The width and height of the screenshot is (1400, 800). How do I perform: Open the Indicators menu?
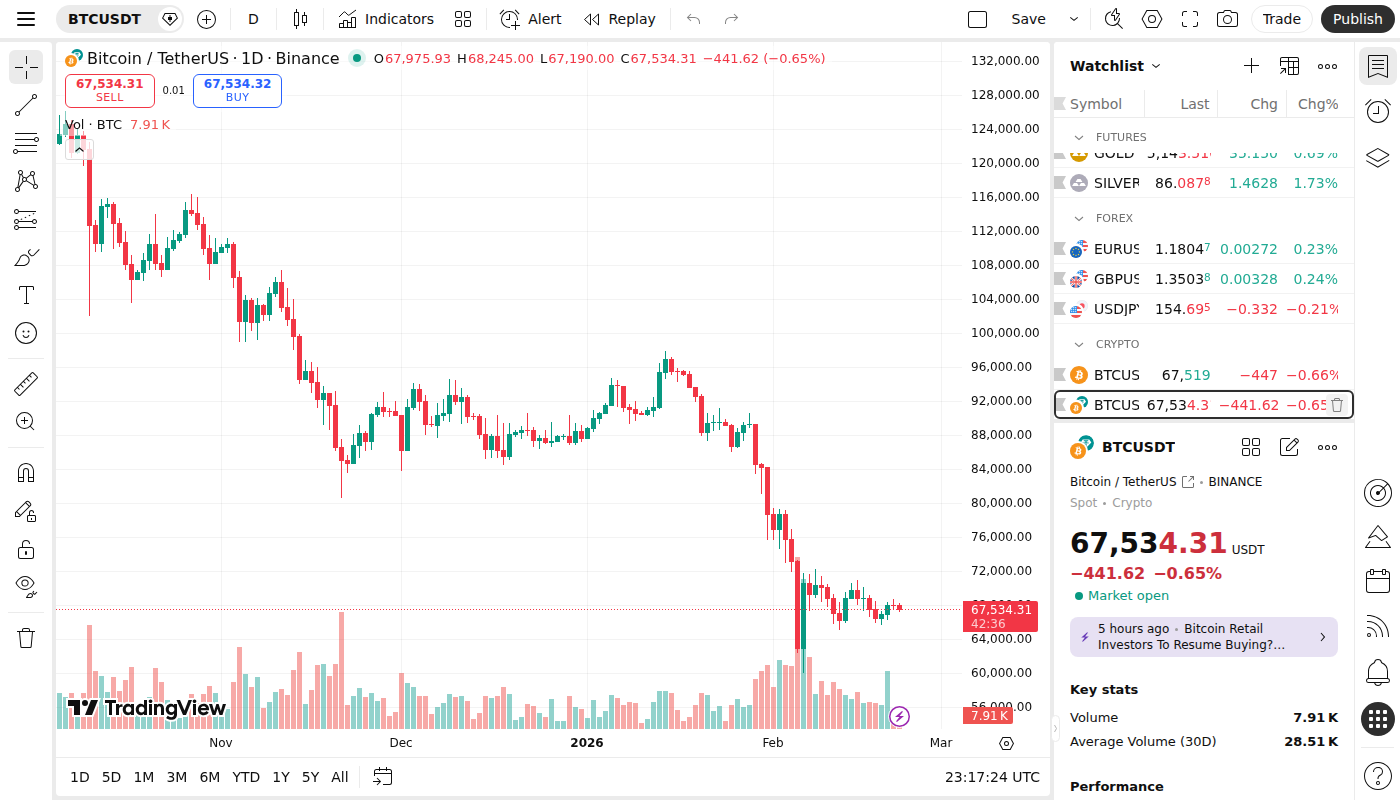tap(386, 18)
